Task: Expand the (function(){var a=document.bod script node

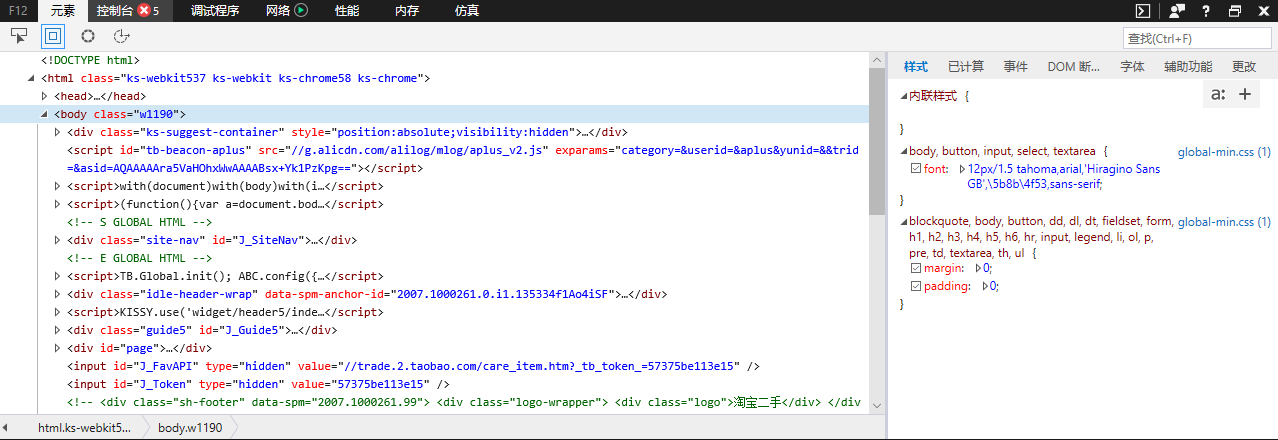Action: (57, 204)
